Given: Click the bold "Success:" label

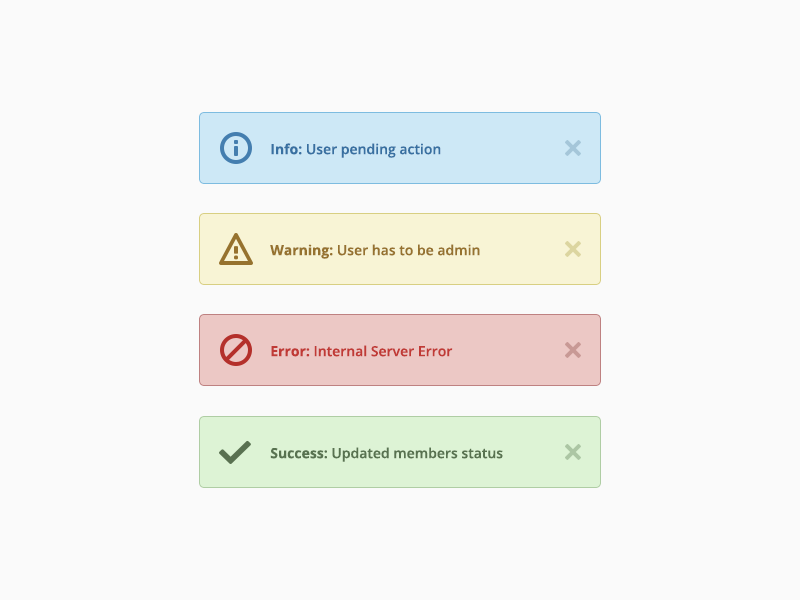Looking at the screenshot, I should click(x=298, y=453).
